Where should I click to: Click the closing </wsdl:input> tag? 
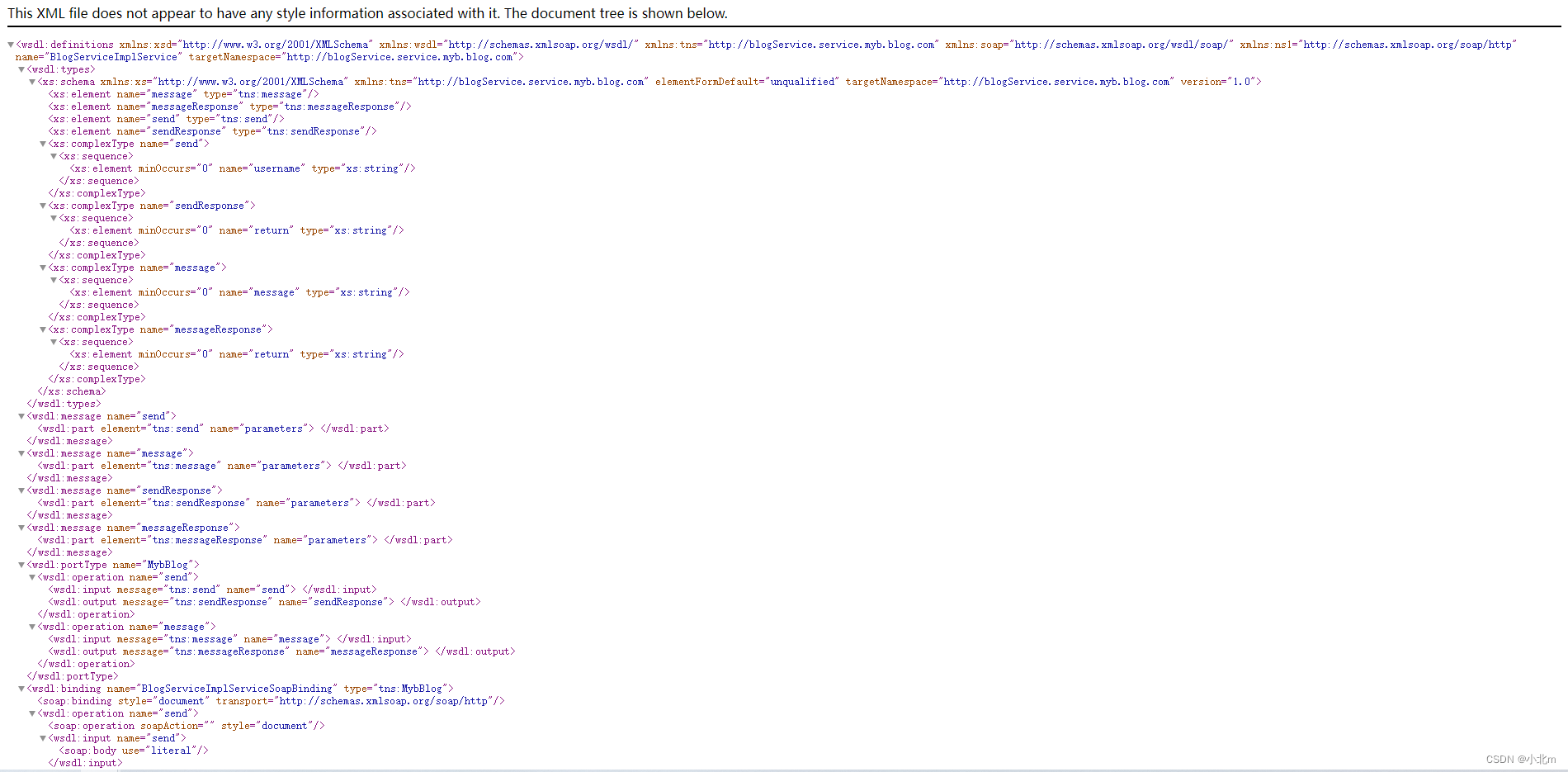click(85, 763)
